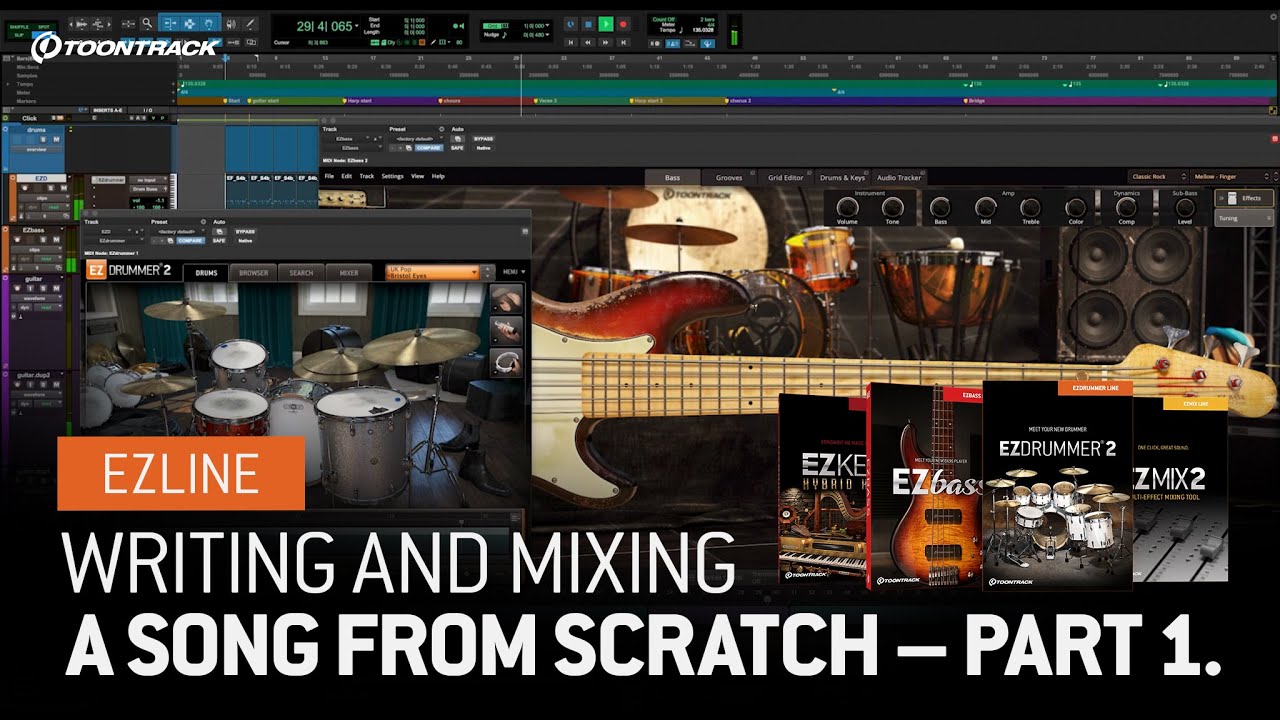Select the Grabber hand tool
The height and width of the screenshot is (720, 1280).
tap(209, 23)
